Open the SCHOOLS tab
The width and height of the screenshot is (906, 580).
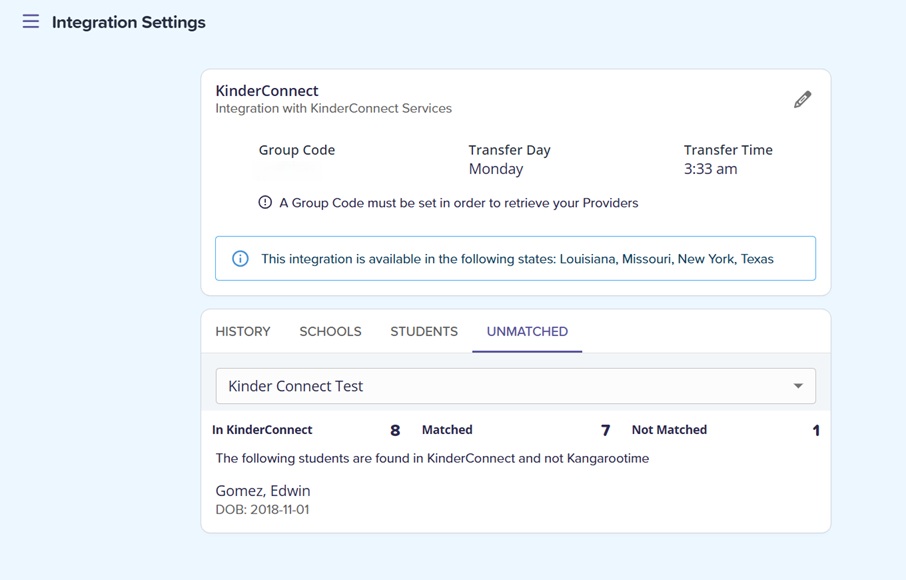tap(330, 331)
